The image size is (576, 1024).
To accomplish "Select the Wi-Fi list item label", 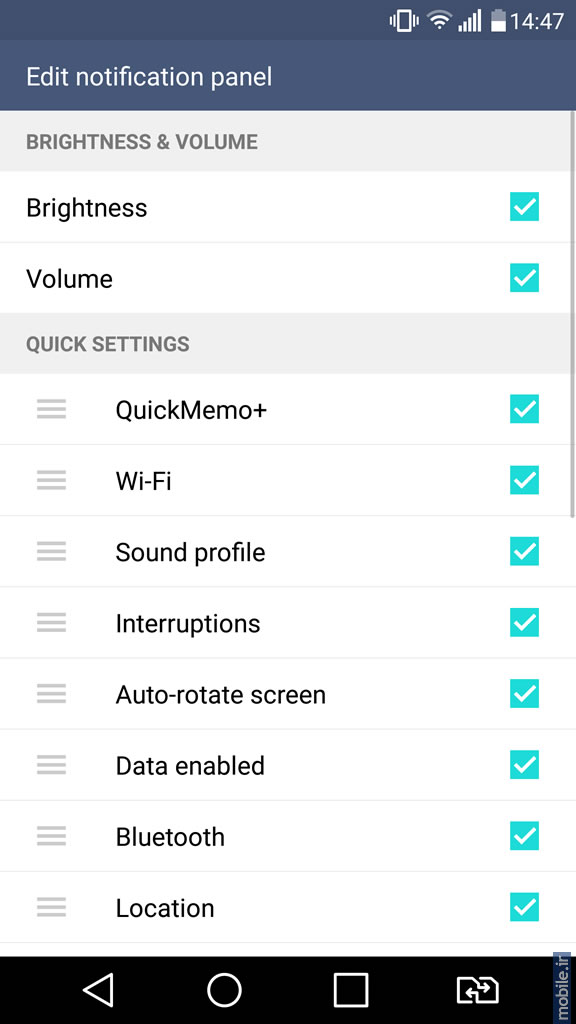I will (x=144, y=481).
